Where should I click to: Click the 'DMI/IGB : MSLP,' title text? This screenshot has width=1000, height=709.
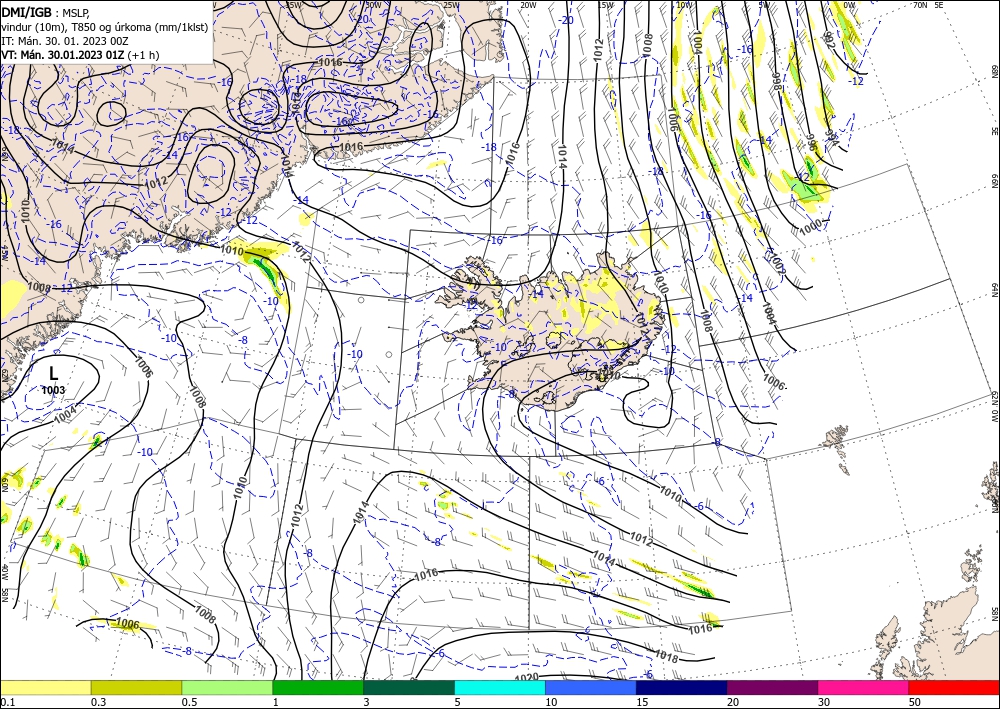46,12
